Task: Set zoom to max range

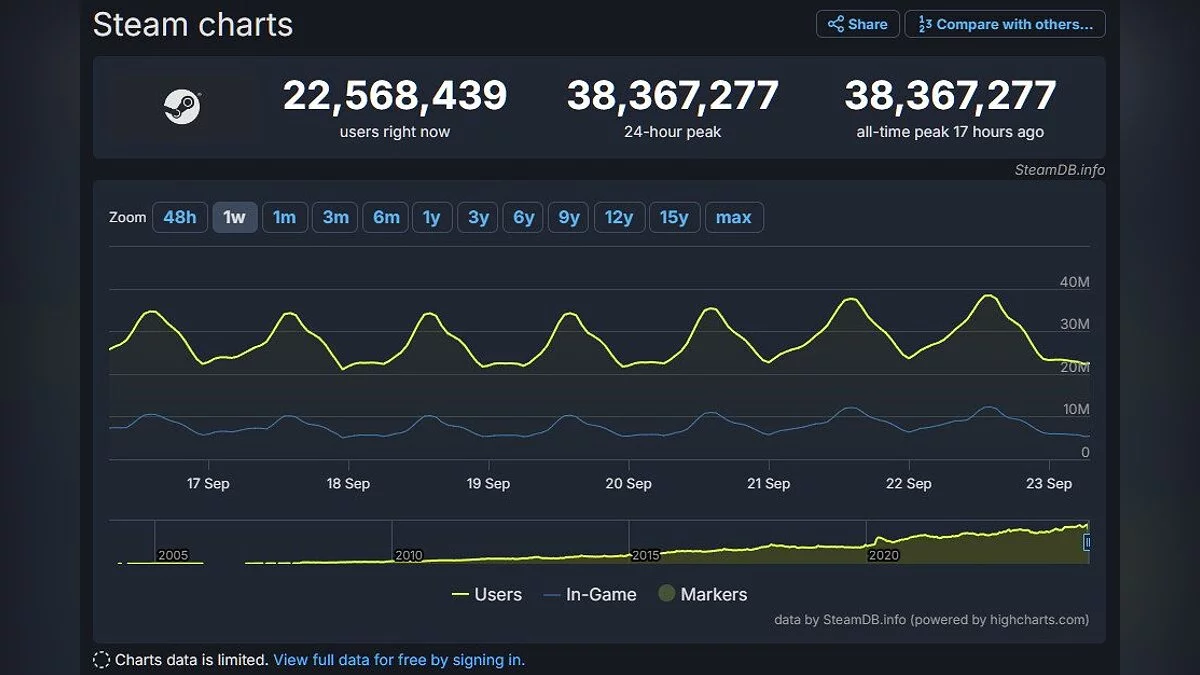Action: pyautogui.click(x=734, y=217)
